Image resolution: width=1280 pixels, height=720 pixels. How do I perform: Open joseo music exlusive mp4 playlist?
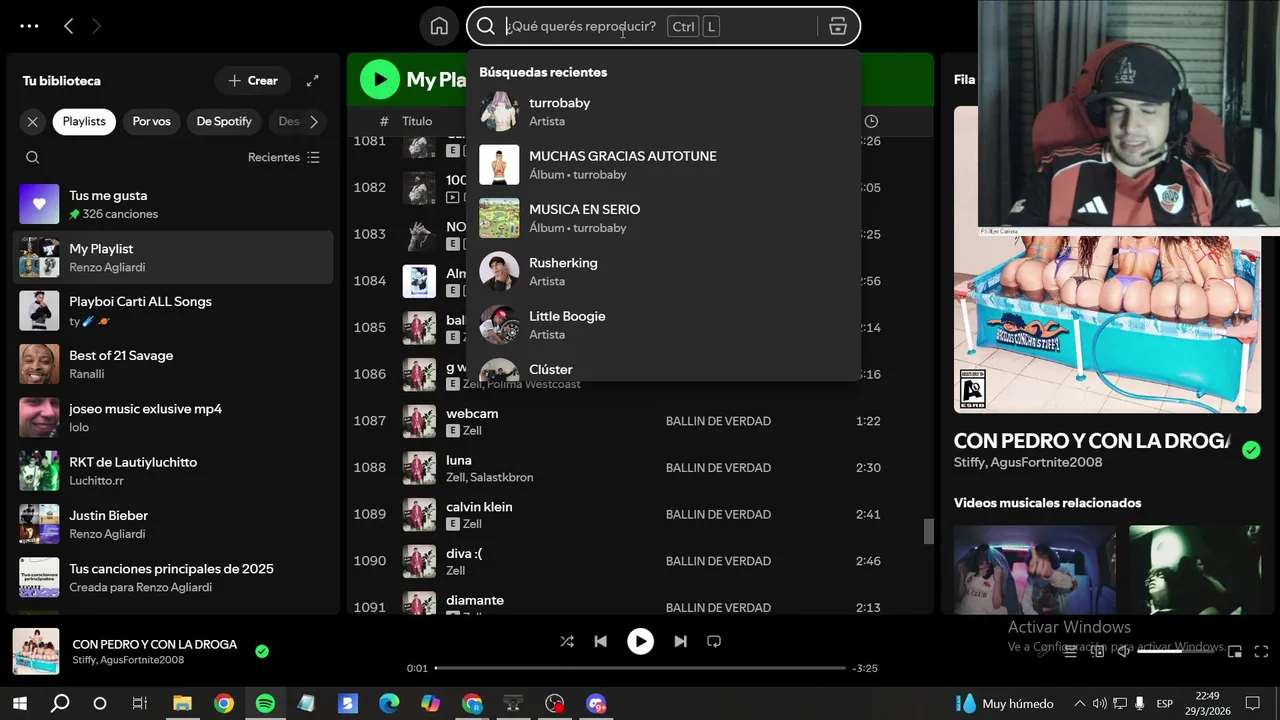(x=173, y=417)
